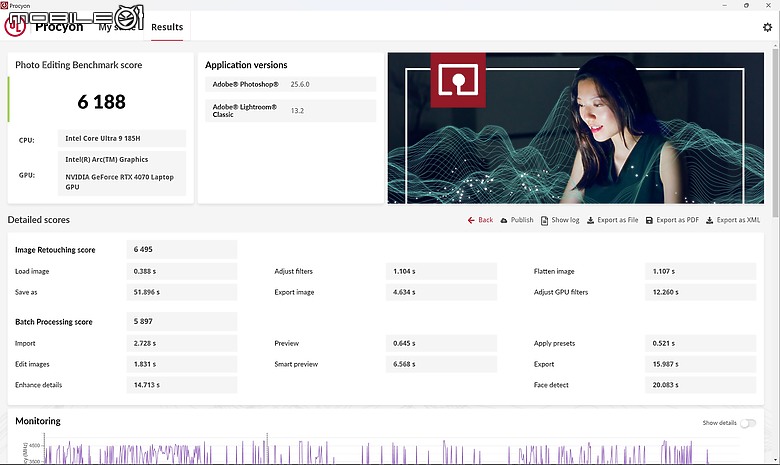Open the Show log link
The width and height of the screenshot is (780, 465).
point(565,220)
